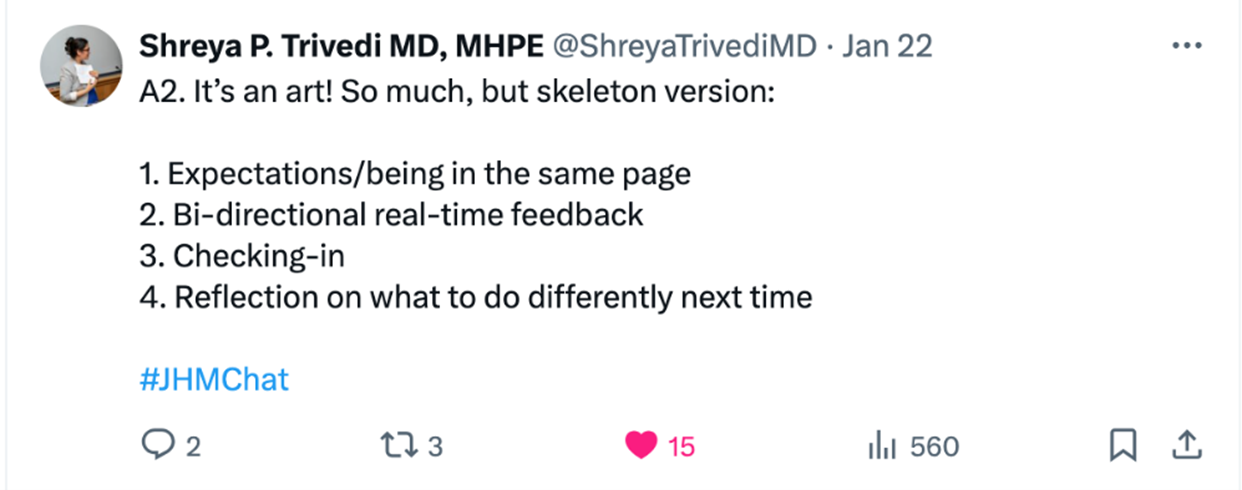Image resolution: width=1242 pixels, height=490 pixels.
Task: Open the tweet's Jan 22 timestamp
Action: pos(887,47)
